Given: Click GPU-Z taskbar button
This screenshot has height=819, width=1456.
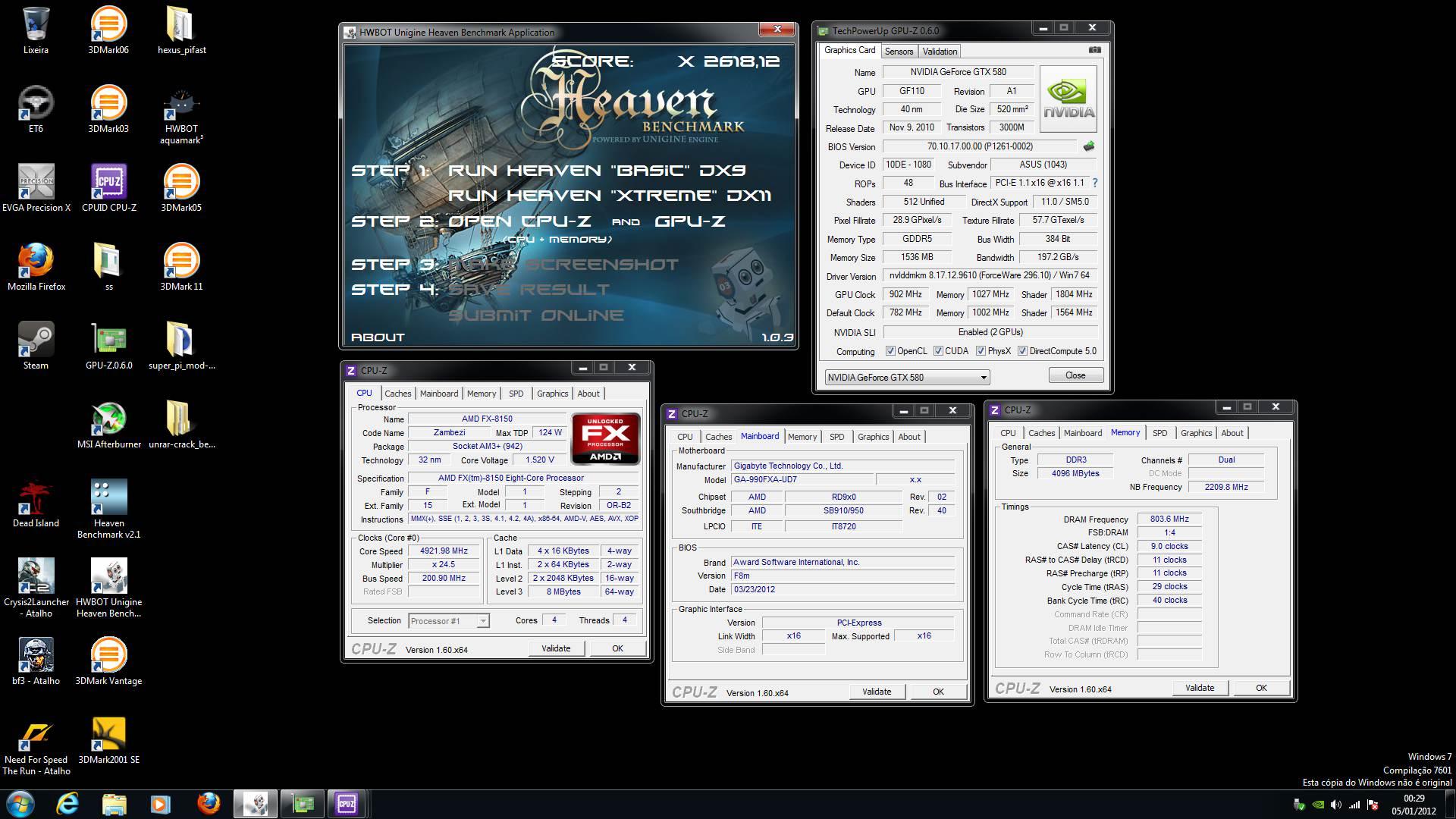Looking at the screenshot, I should 303,803.
